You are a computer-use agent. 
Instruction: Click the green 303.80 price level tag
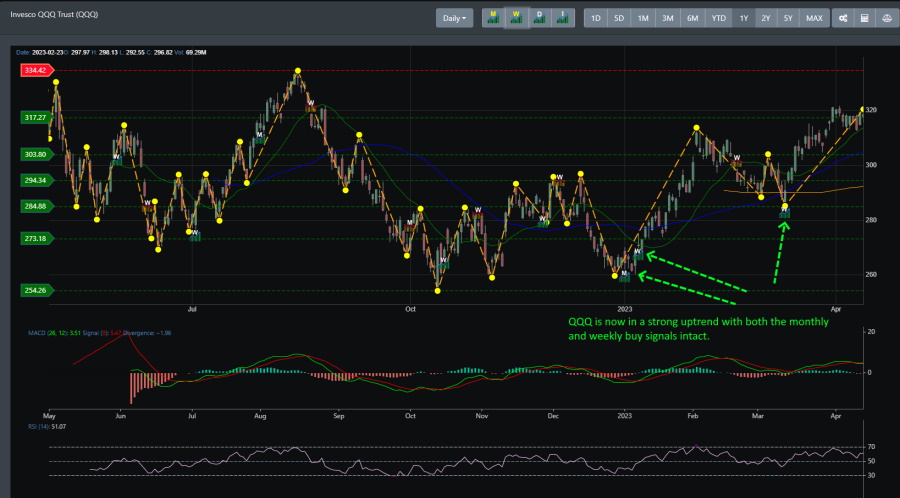pos(37,154)
